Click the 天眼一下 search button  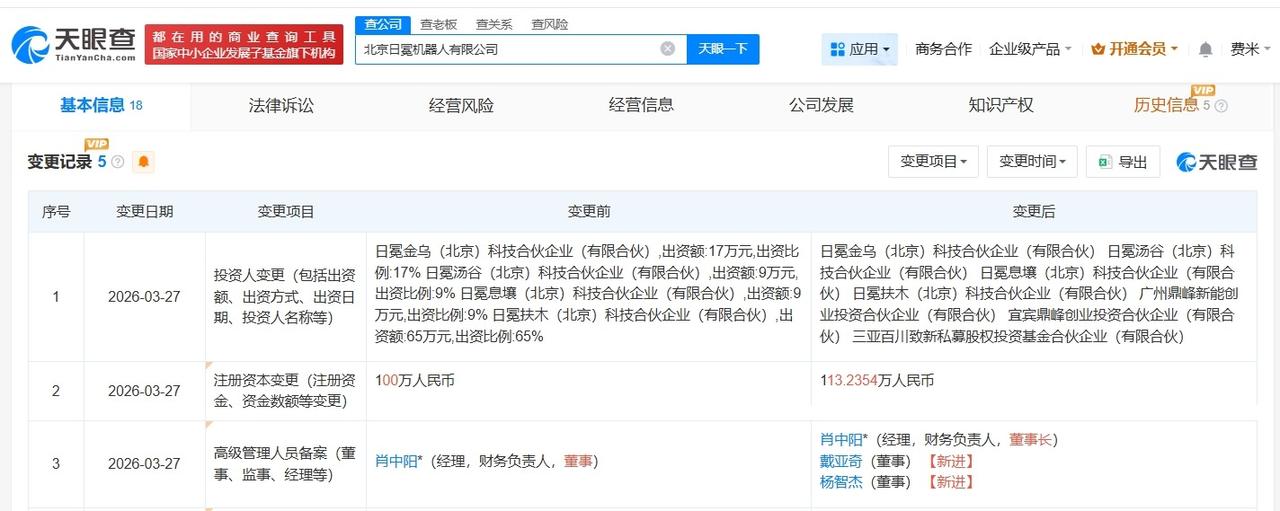pyautogui.click(x=723, y=48)
